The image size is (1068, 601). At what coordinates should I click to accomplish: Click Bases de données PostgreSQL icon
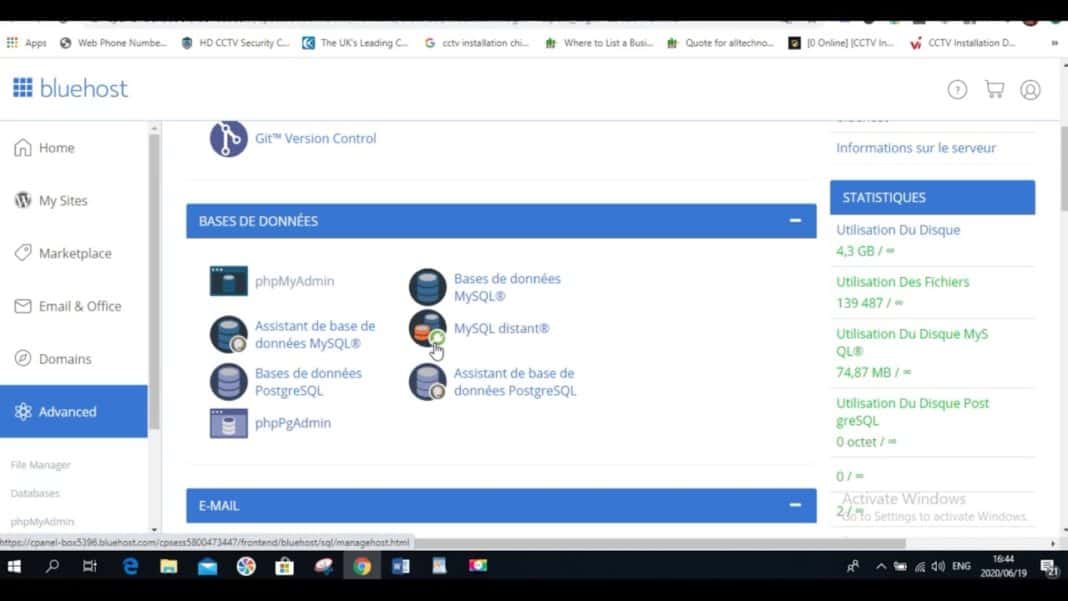click(x=228, y=382)
